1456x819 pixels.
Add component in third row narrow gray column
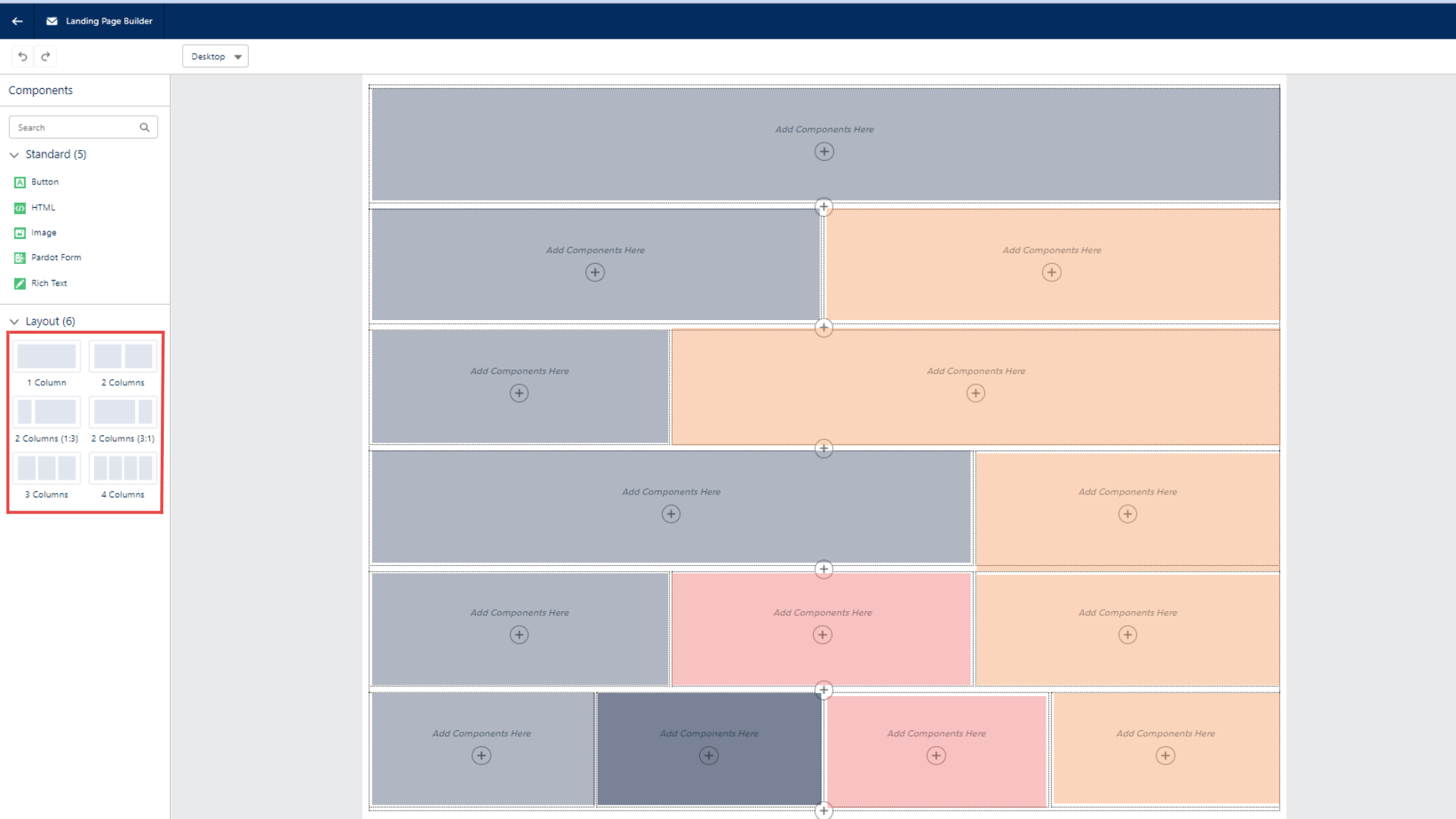click(519, 393)
